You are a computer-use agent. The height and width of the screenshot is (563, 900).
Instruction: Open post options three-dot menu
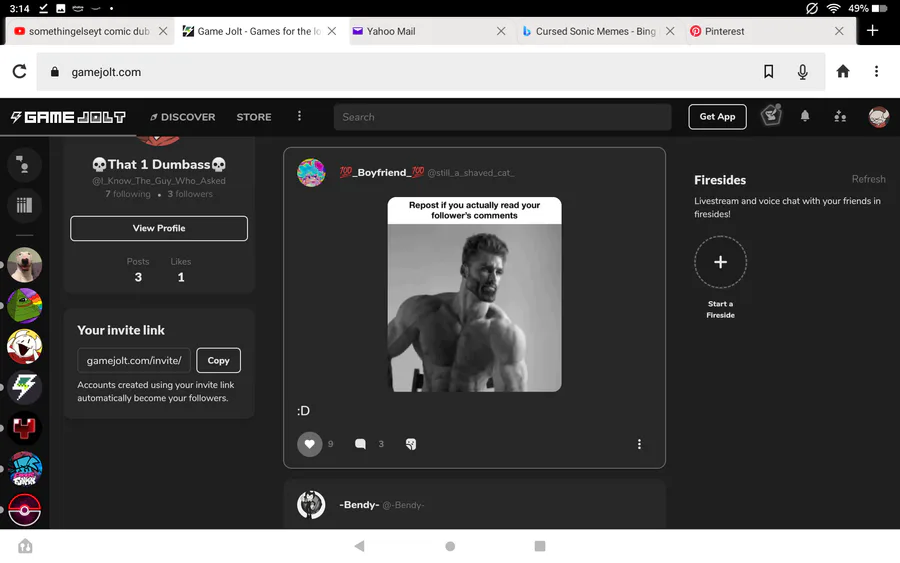coord(639,444)
